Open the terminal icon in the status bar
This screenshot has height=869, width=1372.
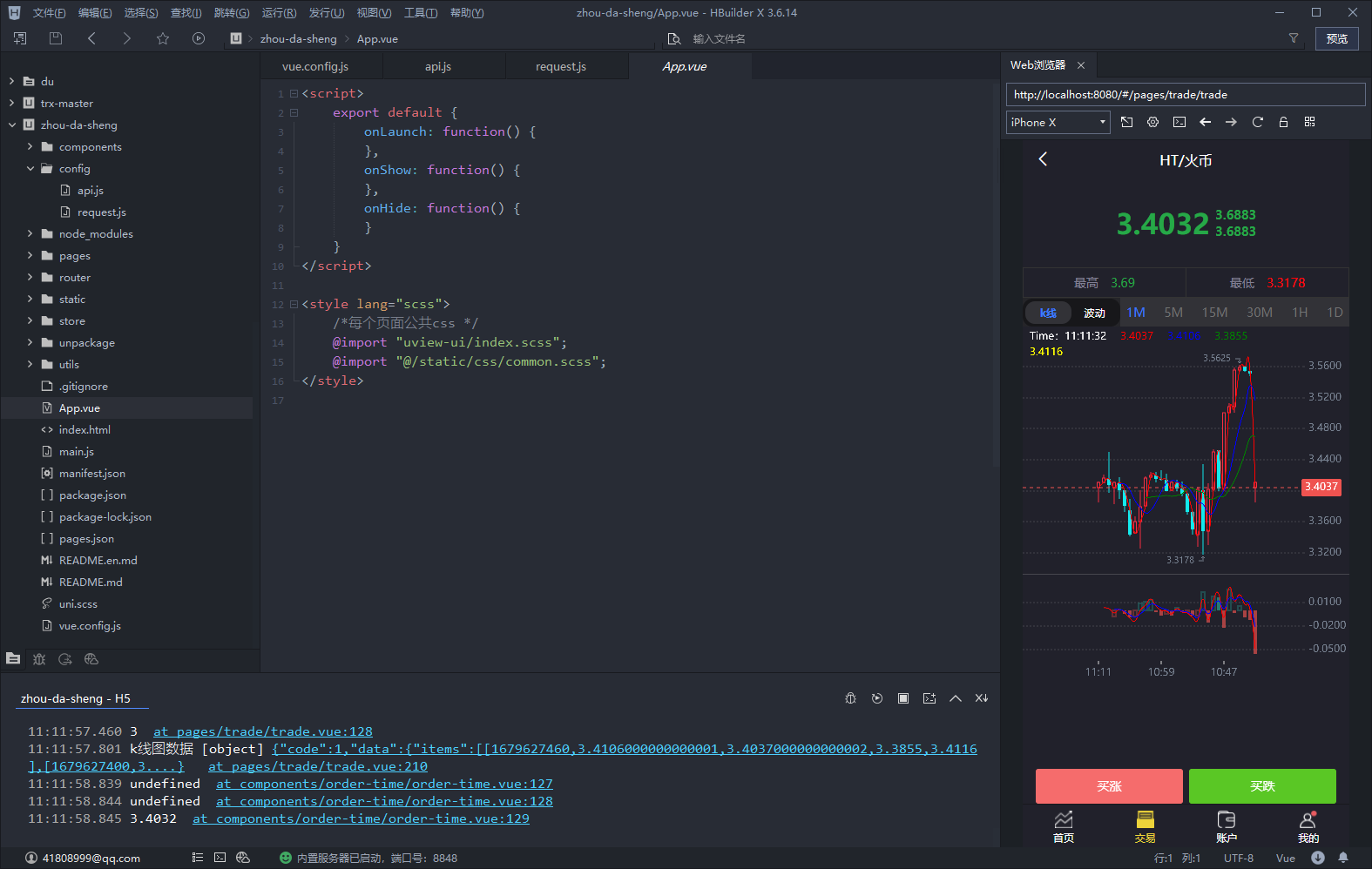click(x=220, y=858)
